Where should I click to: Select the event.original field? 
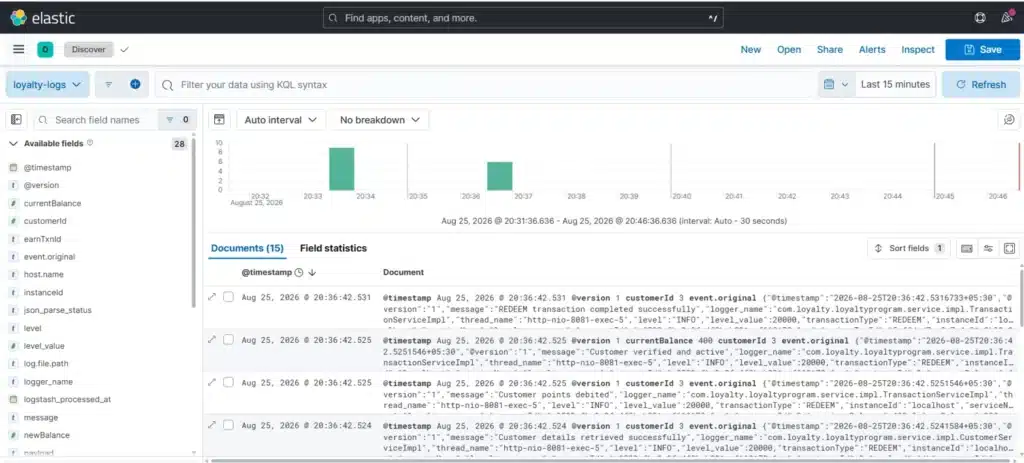(x=49, y=257)
